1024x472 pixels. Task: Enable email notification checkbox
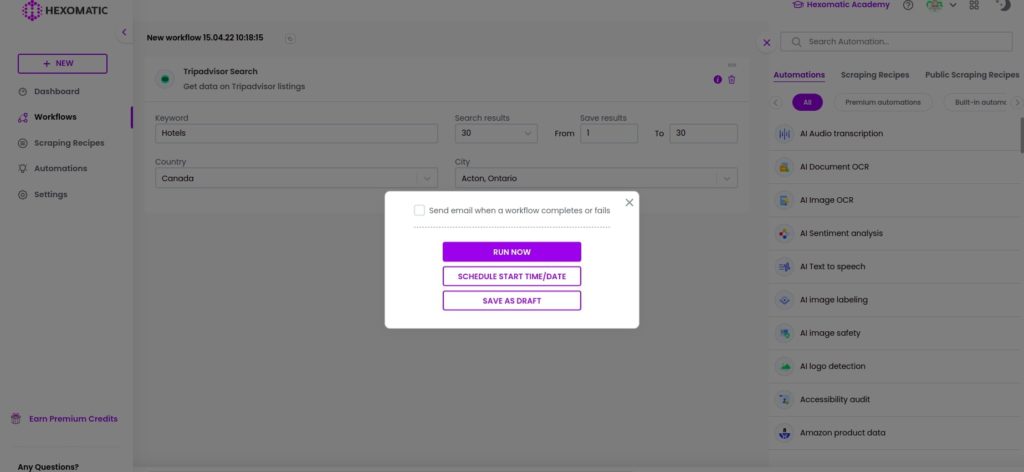click(419, 210)
